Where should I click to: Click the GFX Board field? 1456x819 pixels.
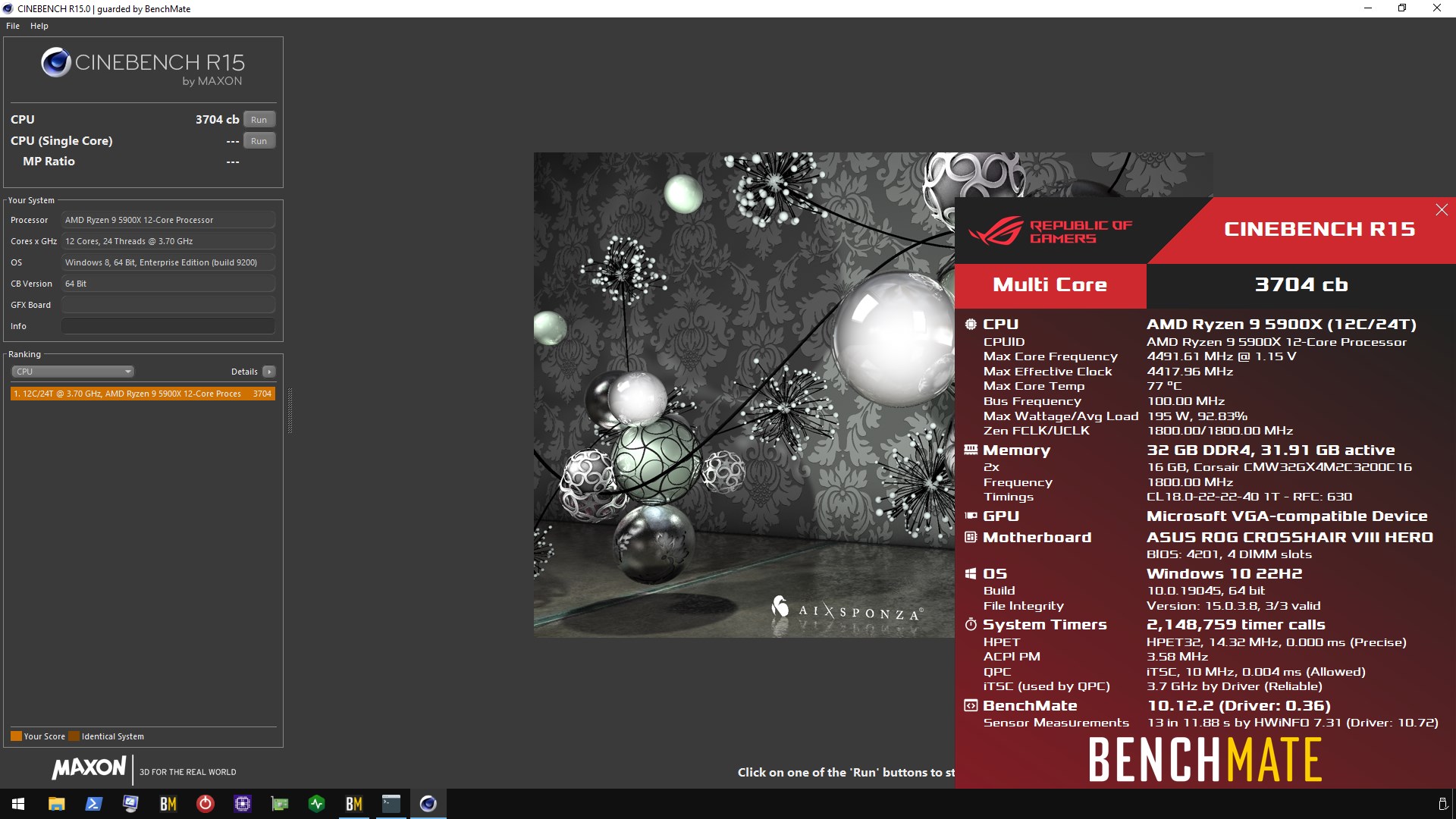click(168, 305)
